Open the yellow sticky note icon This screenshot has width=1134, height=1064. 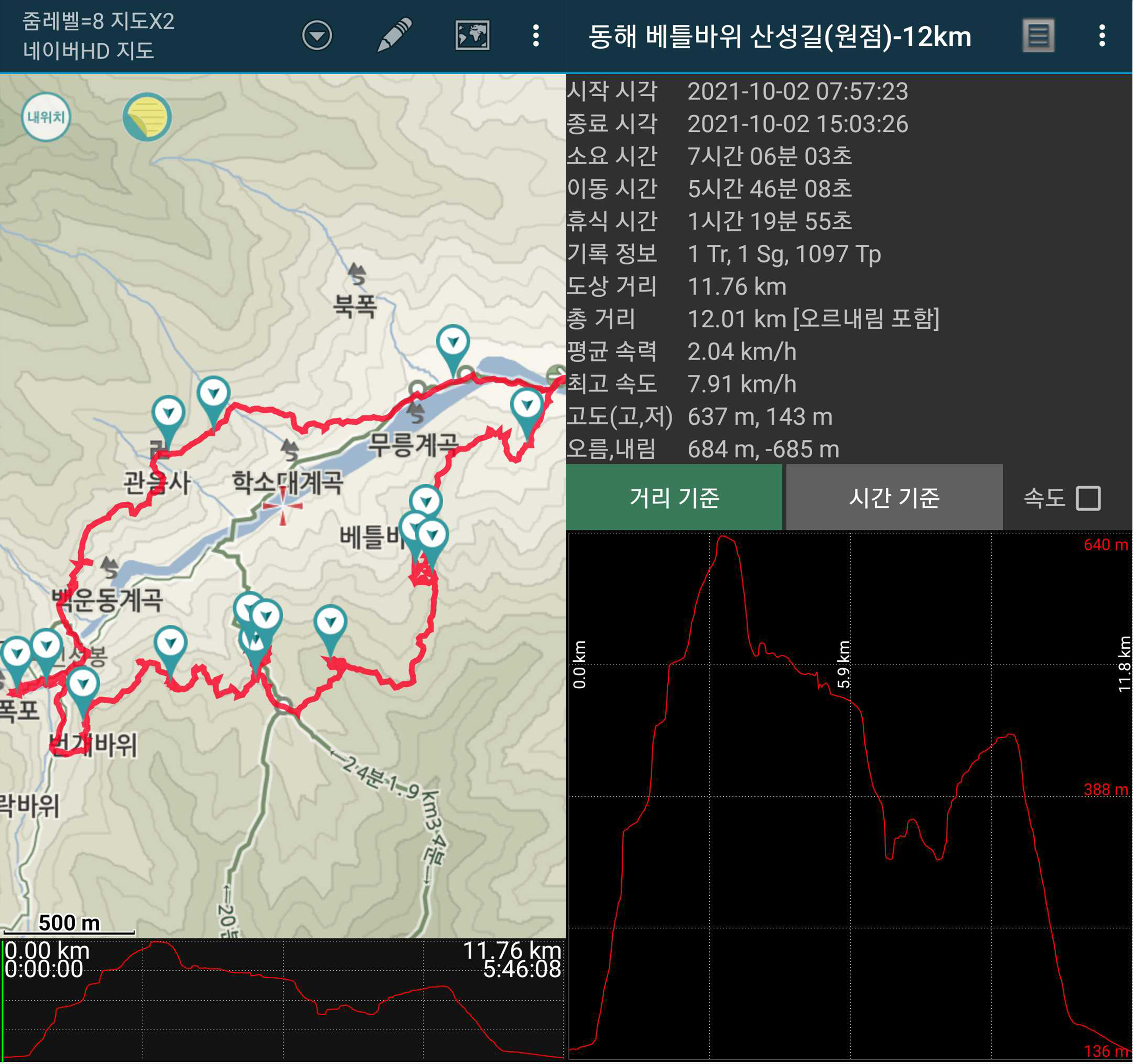(x=147, y=117)
